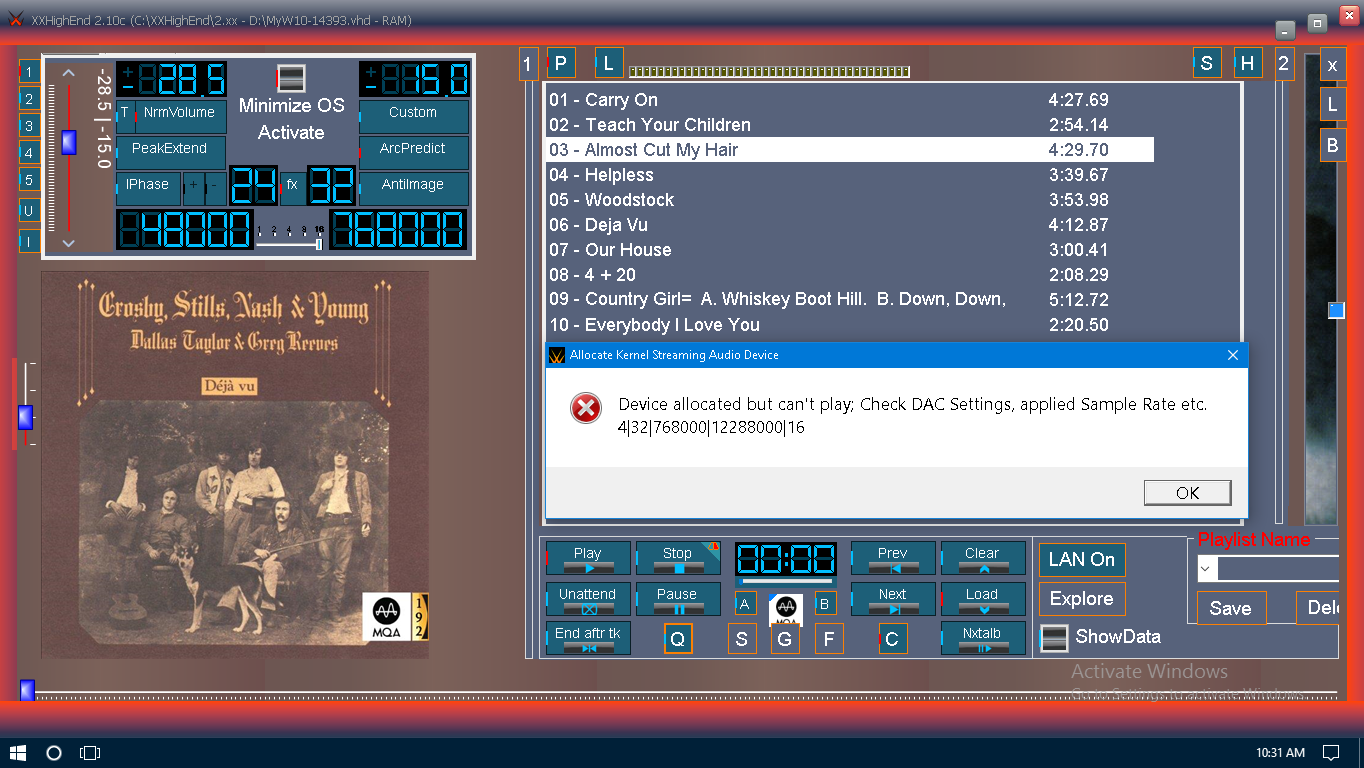Click the small MQA logo between A and B
The height and width of the screenshot is (768, 1364).
[x=786, y=608]
